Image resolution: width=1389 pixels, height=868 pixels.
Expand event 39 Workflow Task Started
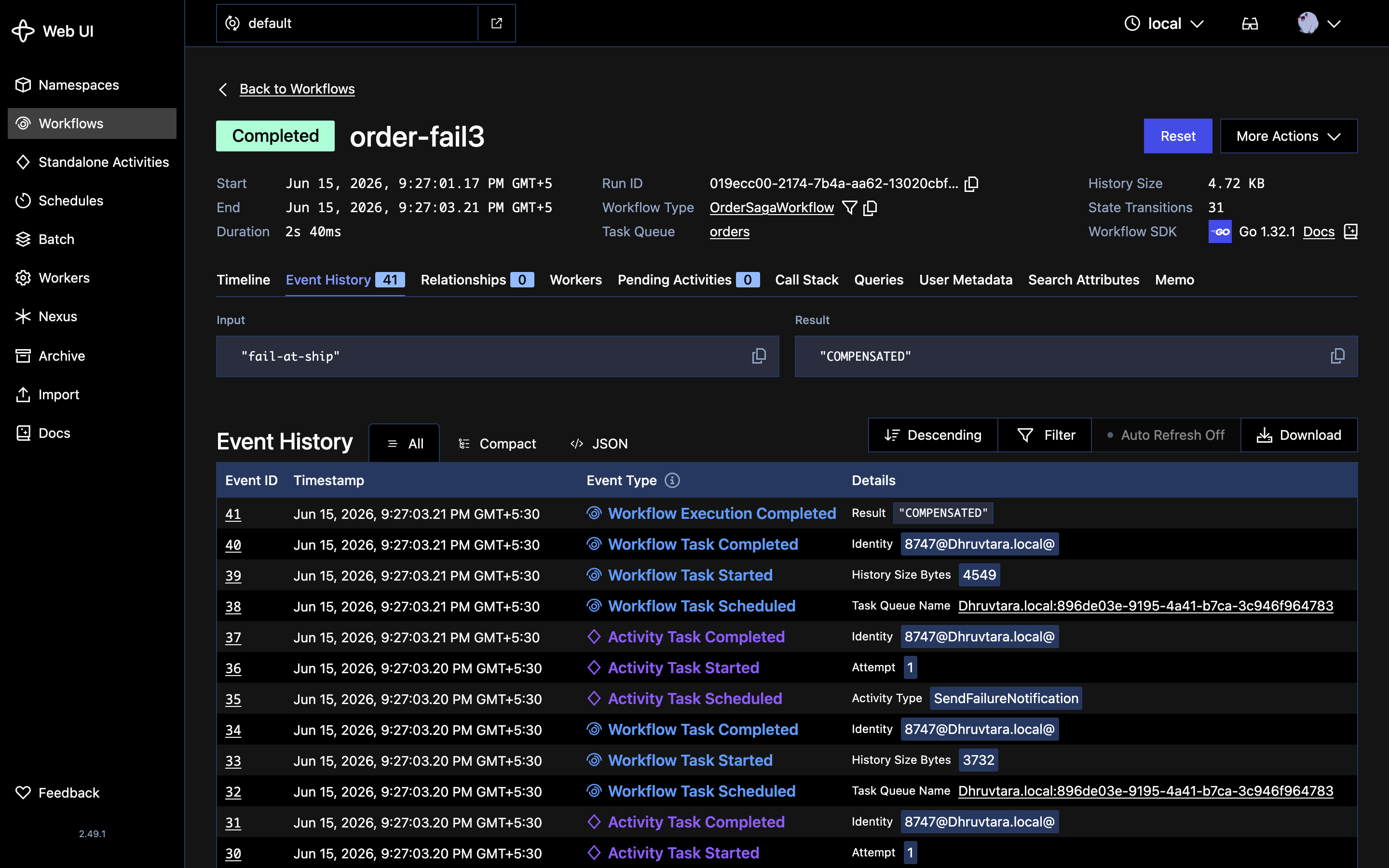click(787, 575)
